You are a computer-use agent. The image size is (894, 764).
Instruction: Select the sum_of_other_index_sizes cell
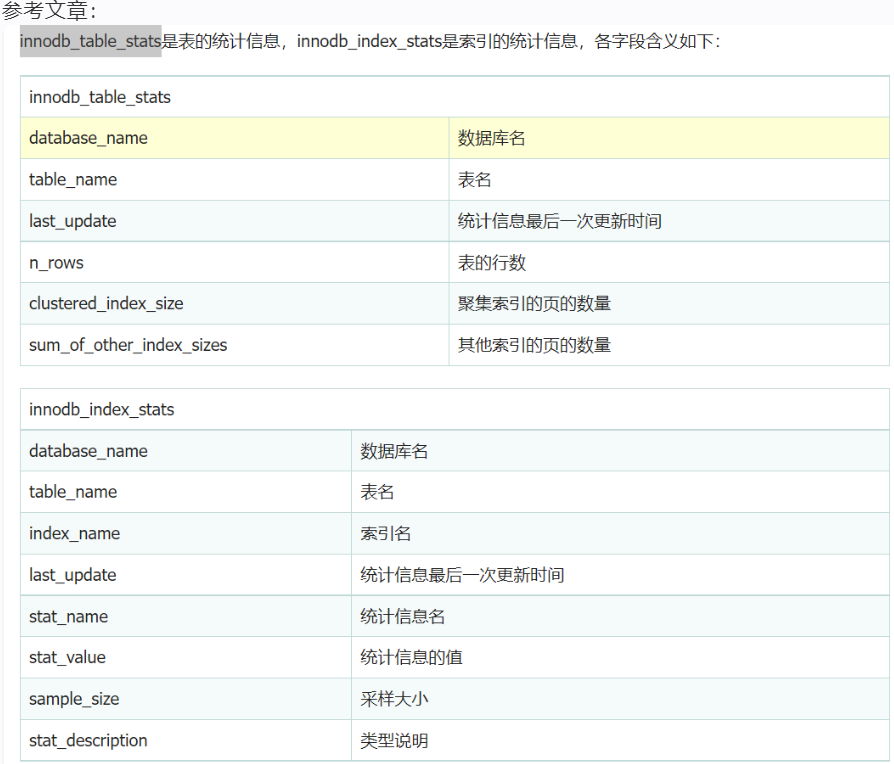click(128, 345)
